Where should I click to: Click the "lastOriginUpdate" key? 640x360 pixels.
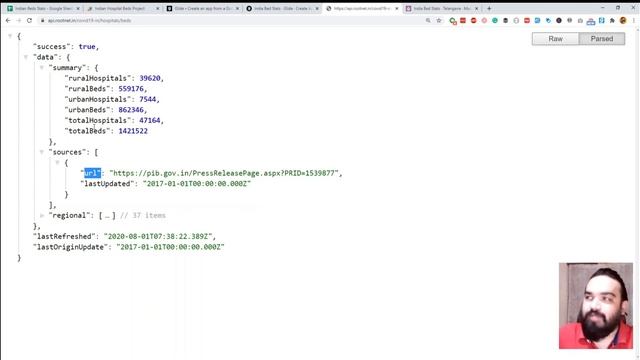pos(71,247)
